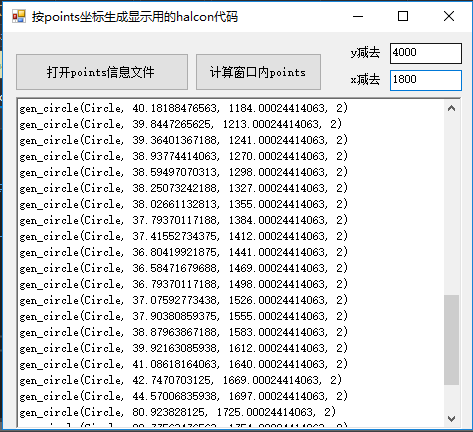Close the halcon code generator window
Screen dimensions: 473x432
(x=449, y=16)
